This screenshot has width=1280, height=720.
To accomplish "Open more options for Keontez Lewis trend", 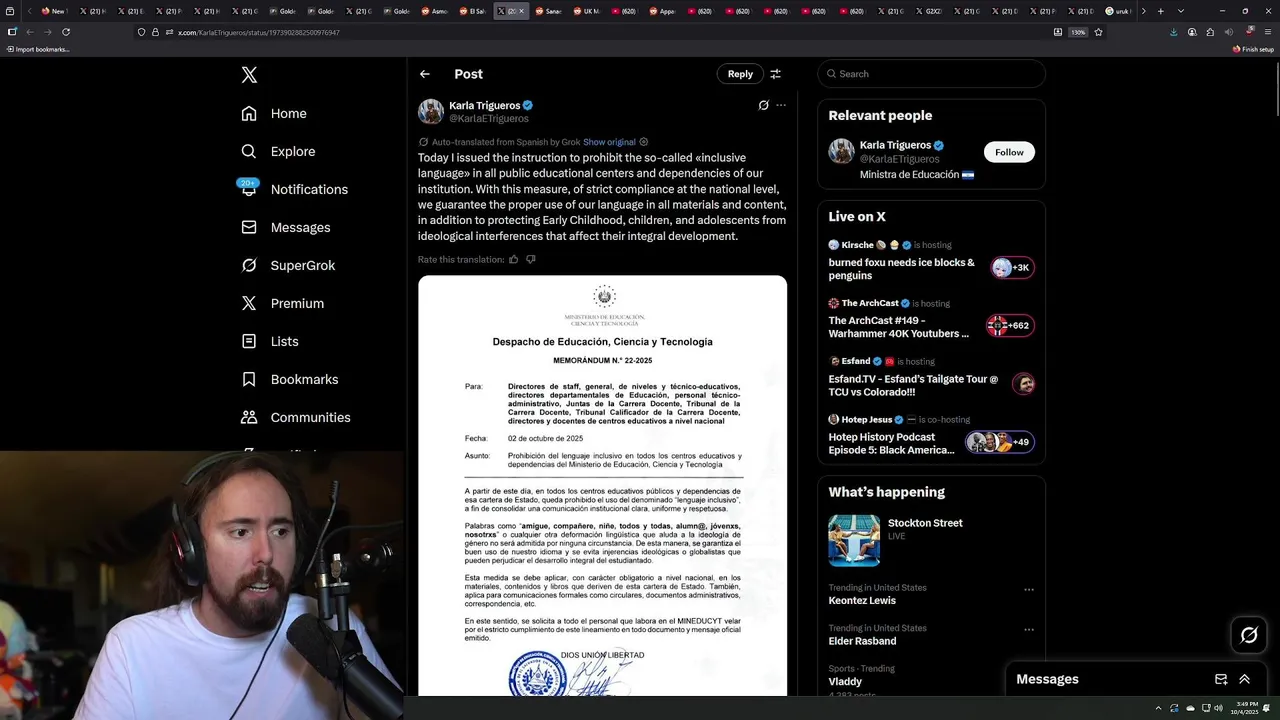I will [1029, 590].
